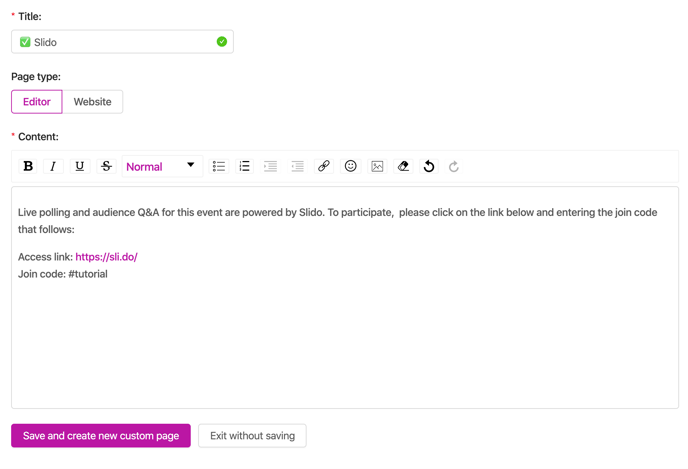
Task: Apply strikethrough formatting
Action: [x=106, y=166]
